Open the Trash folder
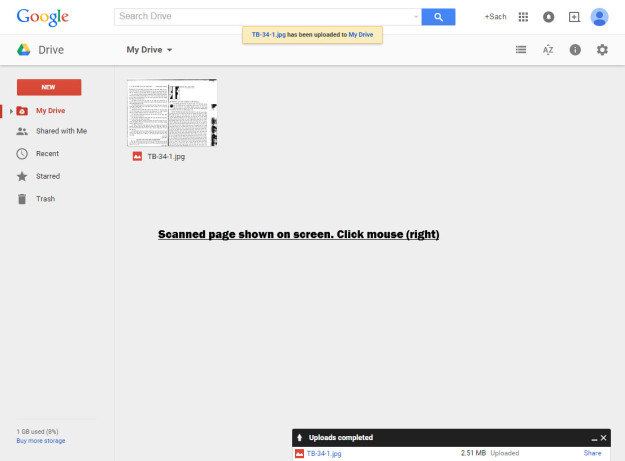This screenshot has height=461, width=625. click(45, 199)
